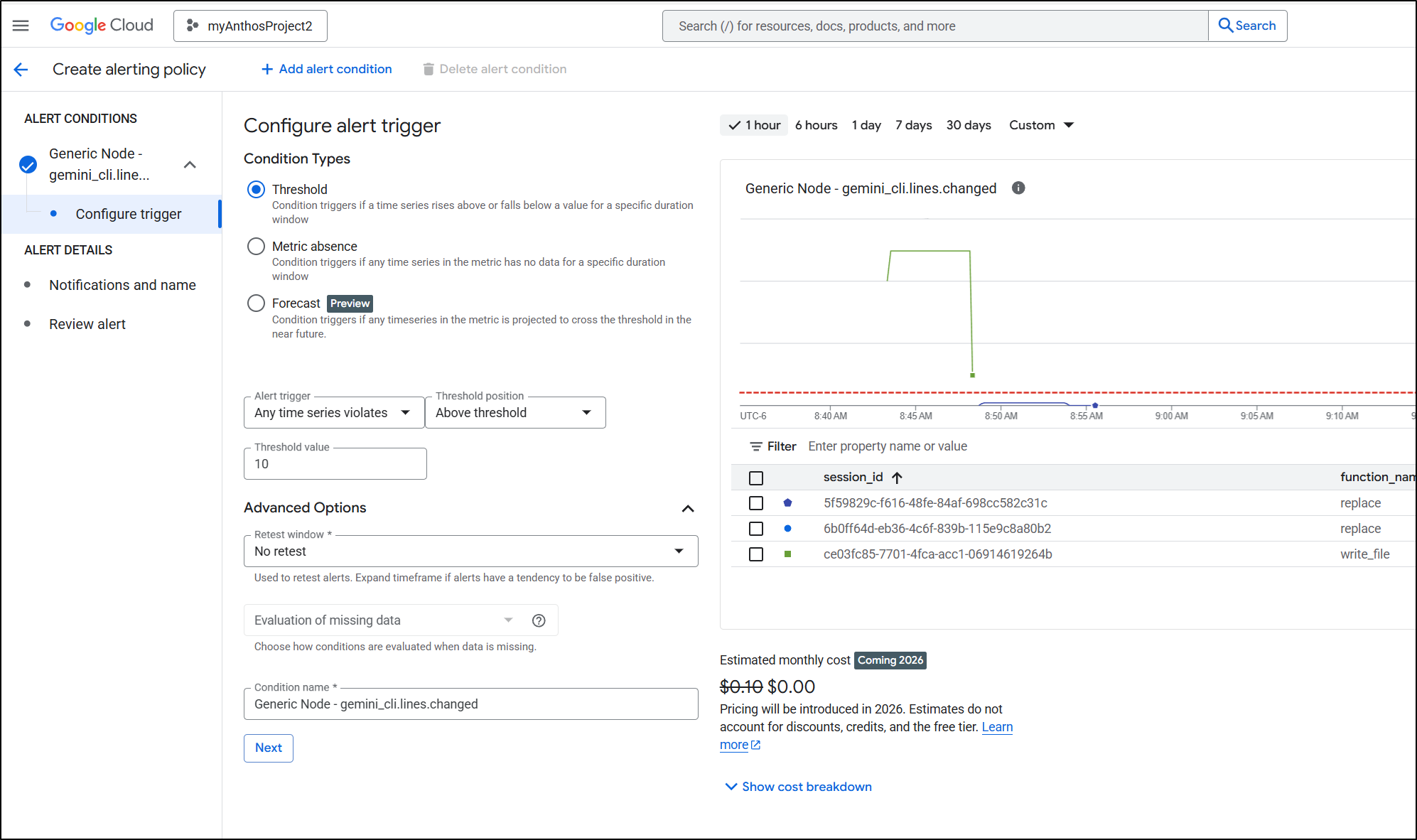
Task: Open the Alert trigger dropdown
Action: point(334,413)
